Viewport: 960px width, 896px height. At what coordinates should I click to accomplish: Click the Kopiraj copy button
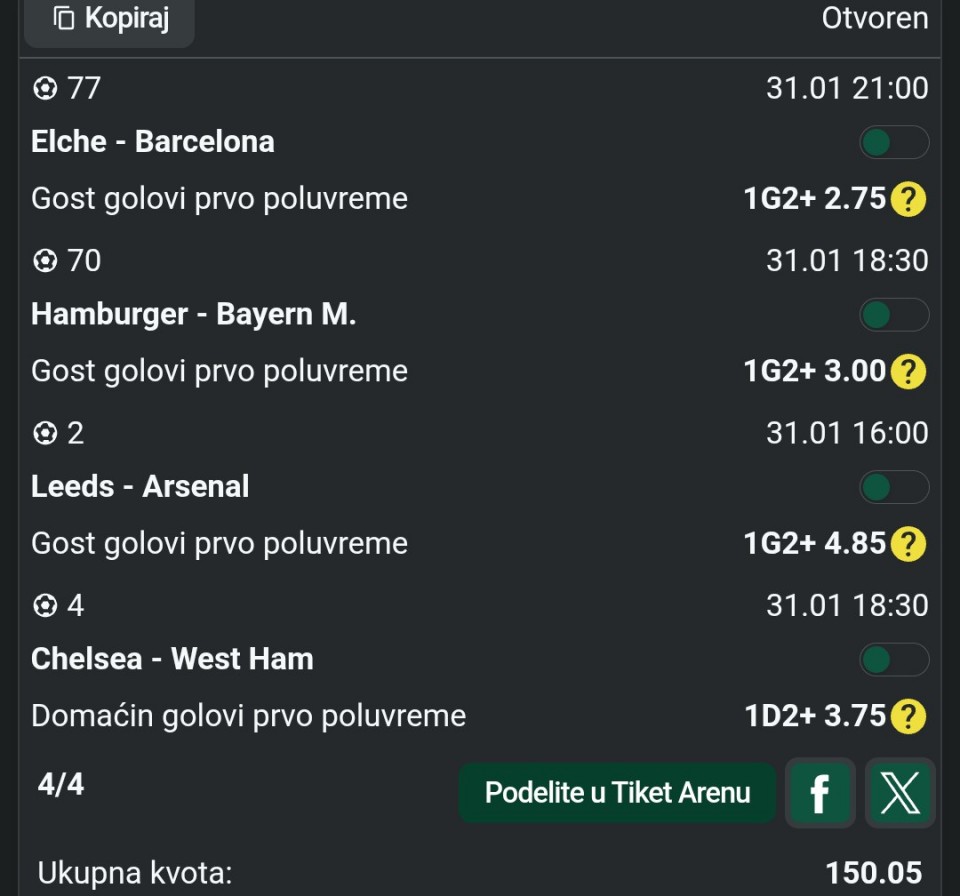tap(109, 18)
